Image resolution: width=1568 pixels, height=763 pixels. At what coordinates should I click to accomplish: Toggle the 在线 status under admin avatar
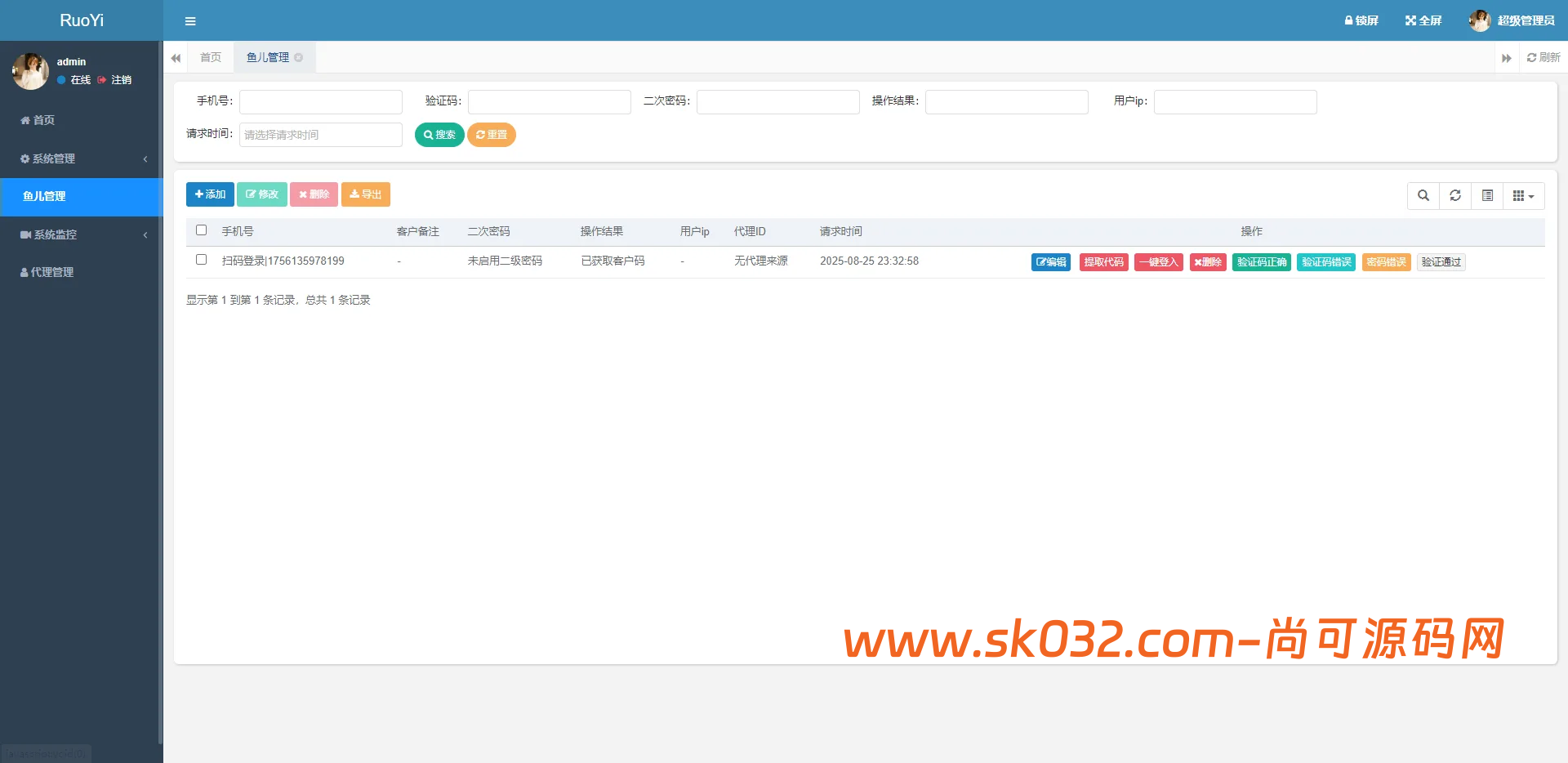point(74,80)
